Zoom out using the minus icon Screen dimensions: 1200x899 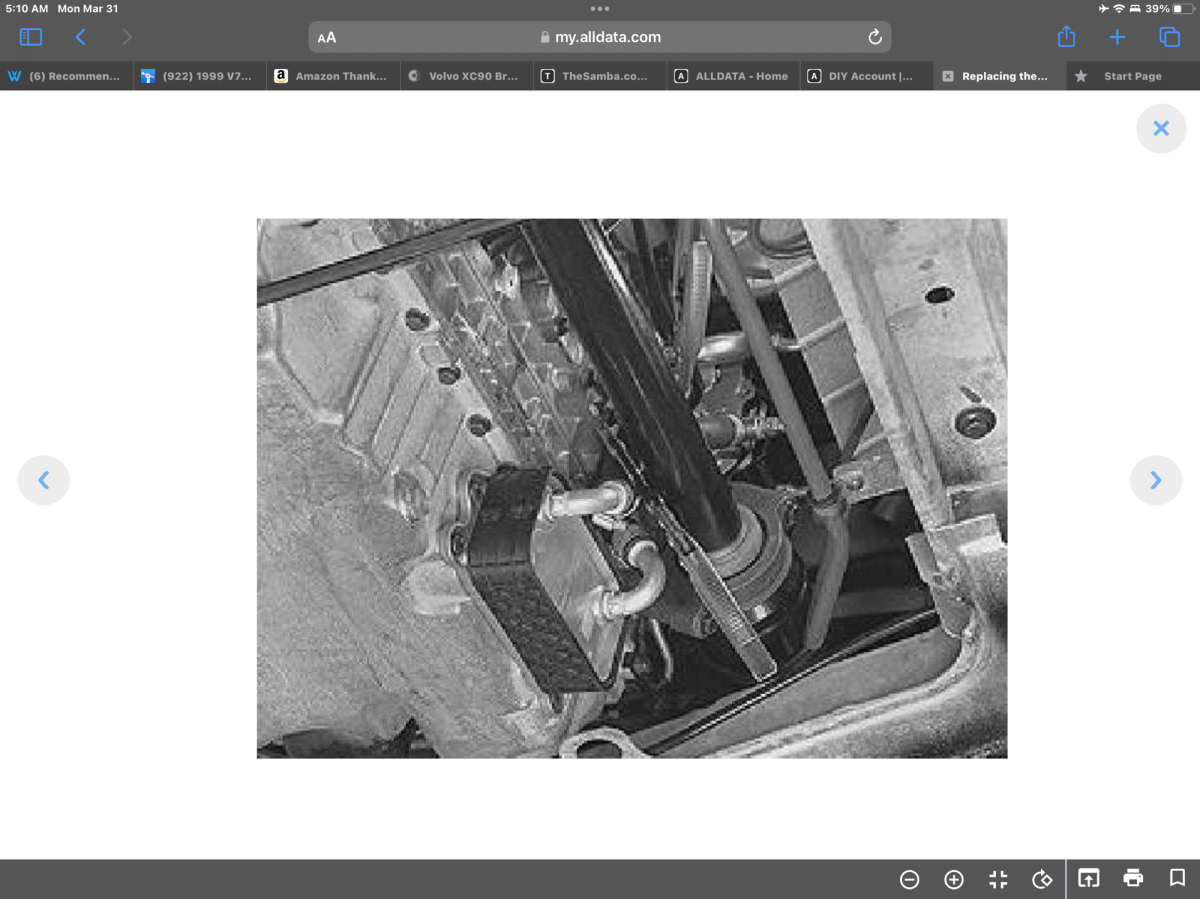[x=909, y=879]
